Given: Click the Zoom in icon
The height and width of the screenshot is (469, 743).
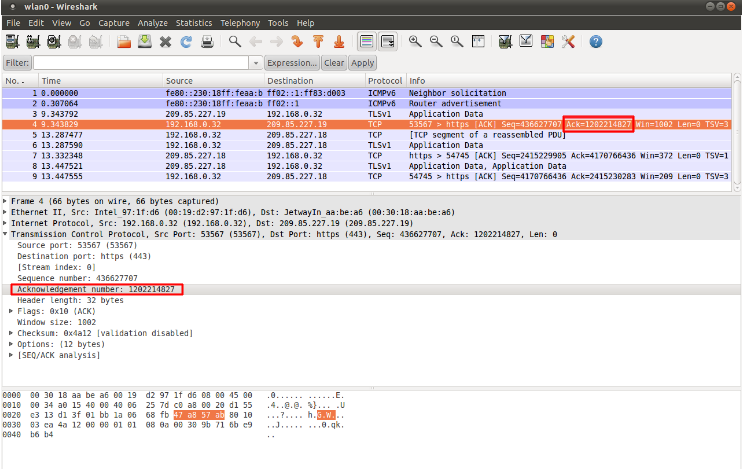Looking at the screenshot, I should click(x=415, y=42).
